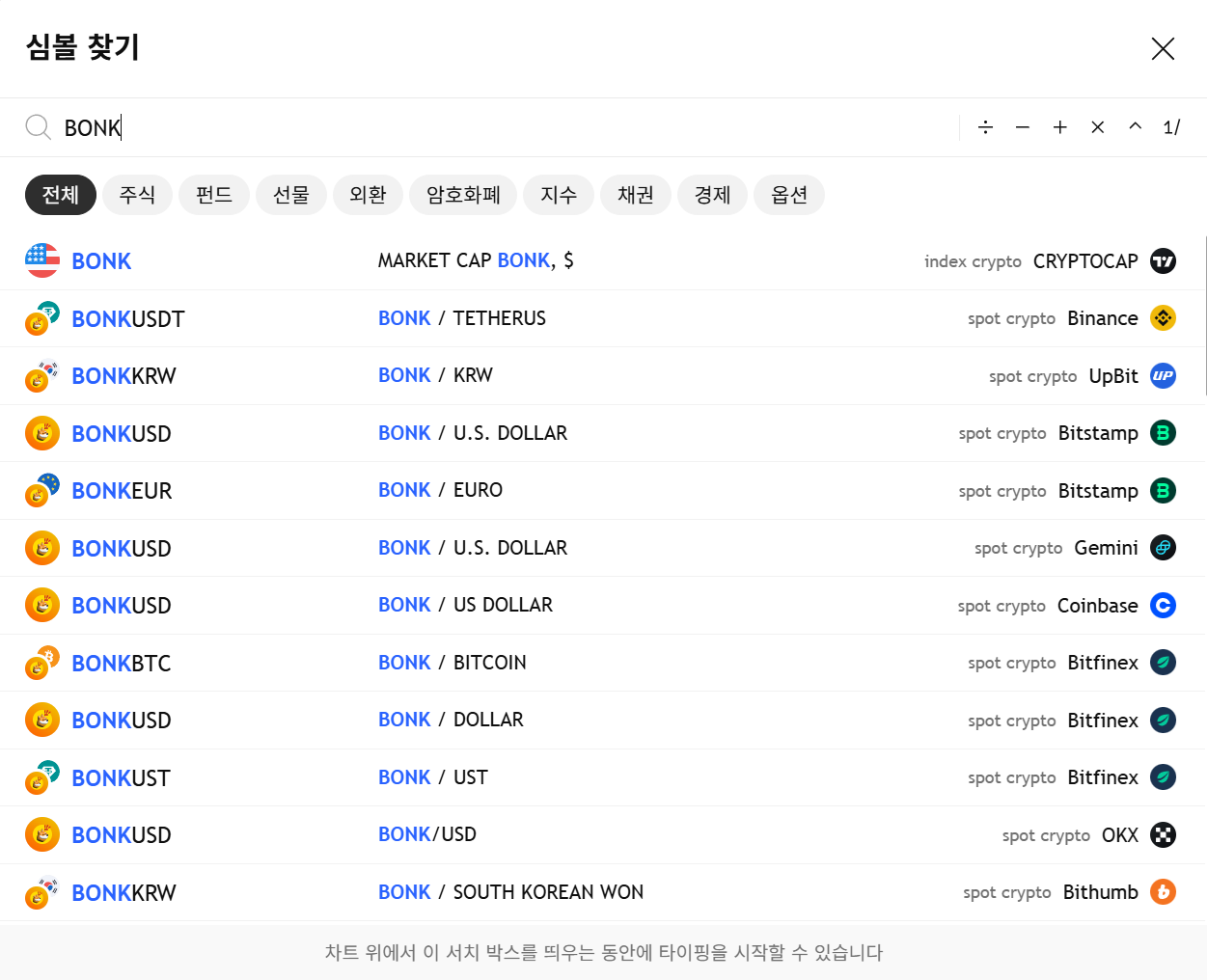Image resolution: width=1207 pixels, height=980 pixels.
Task: Click the Binance exchange logo icon
Action: click(1164, 318)
